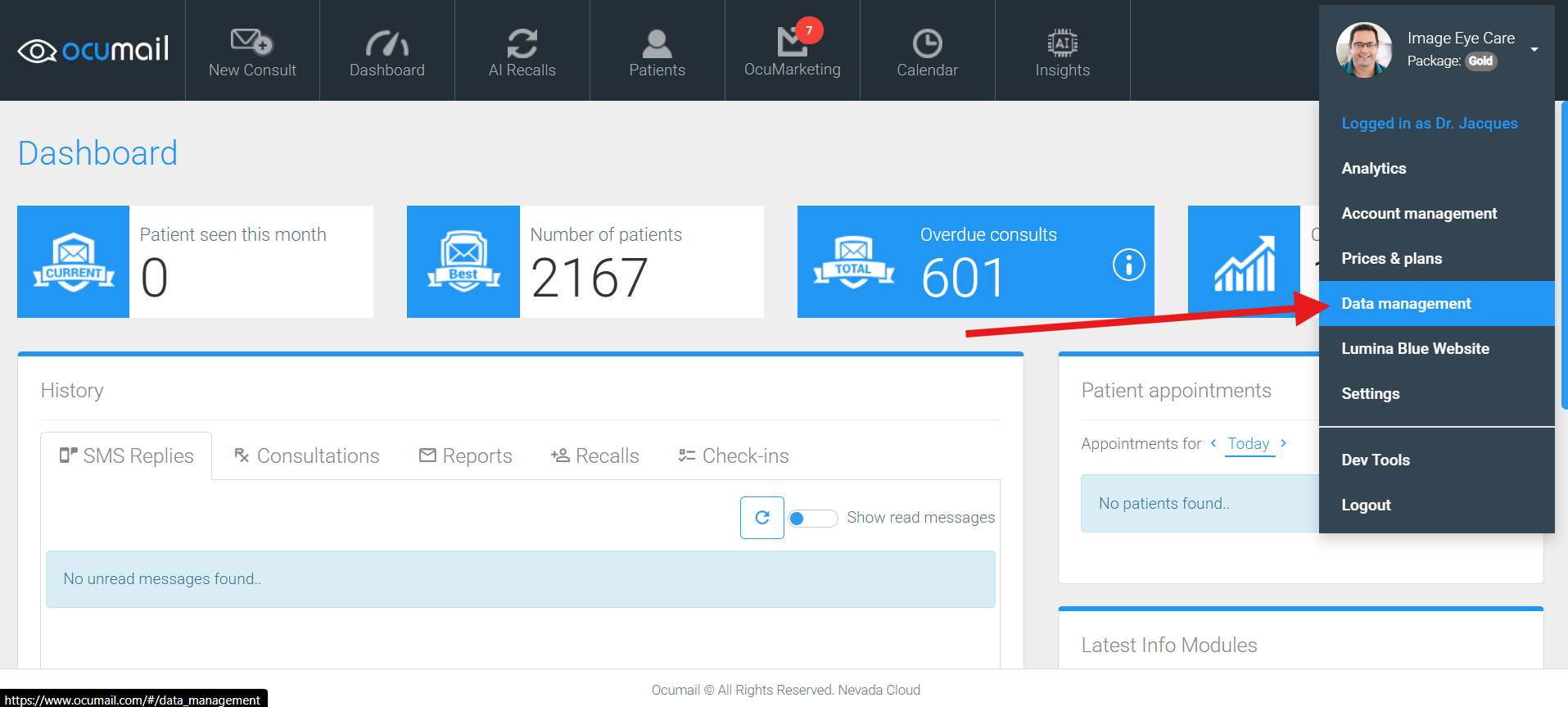Screen dimensions: 1568x707
Task: Click the Ocumail logo
Action: pos(93,50)
